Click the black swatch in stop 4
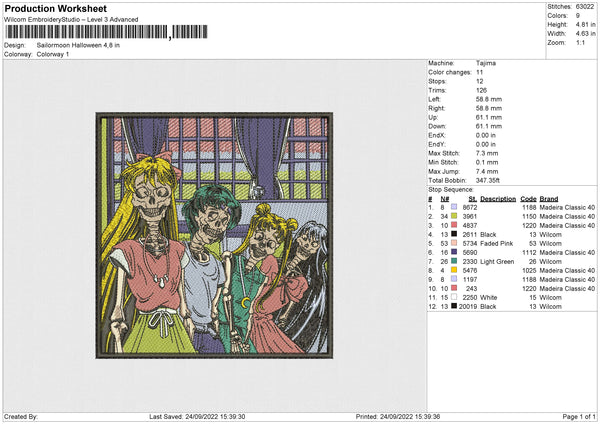The width and height of the screenshot is (600, 424). 456,234
